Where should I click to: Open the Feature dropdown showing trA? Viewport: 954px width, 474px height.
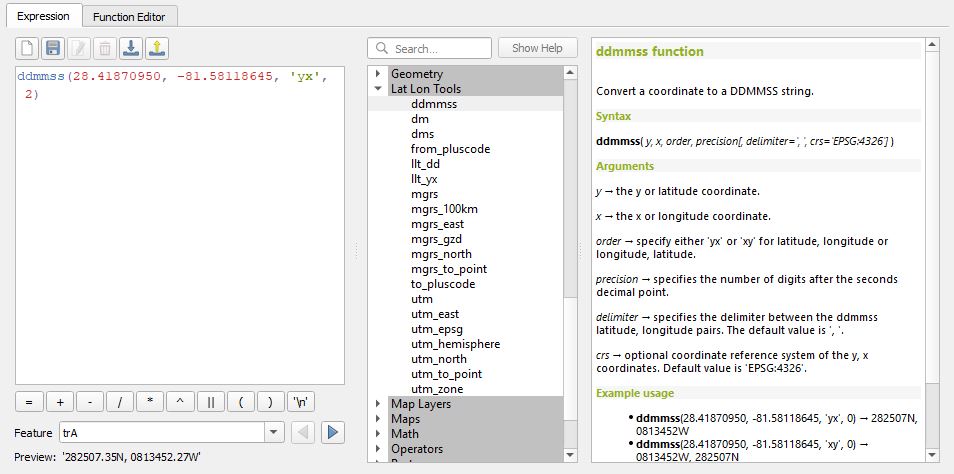click(x=172, y=433)
